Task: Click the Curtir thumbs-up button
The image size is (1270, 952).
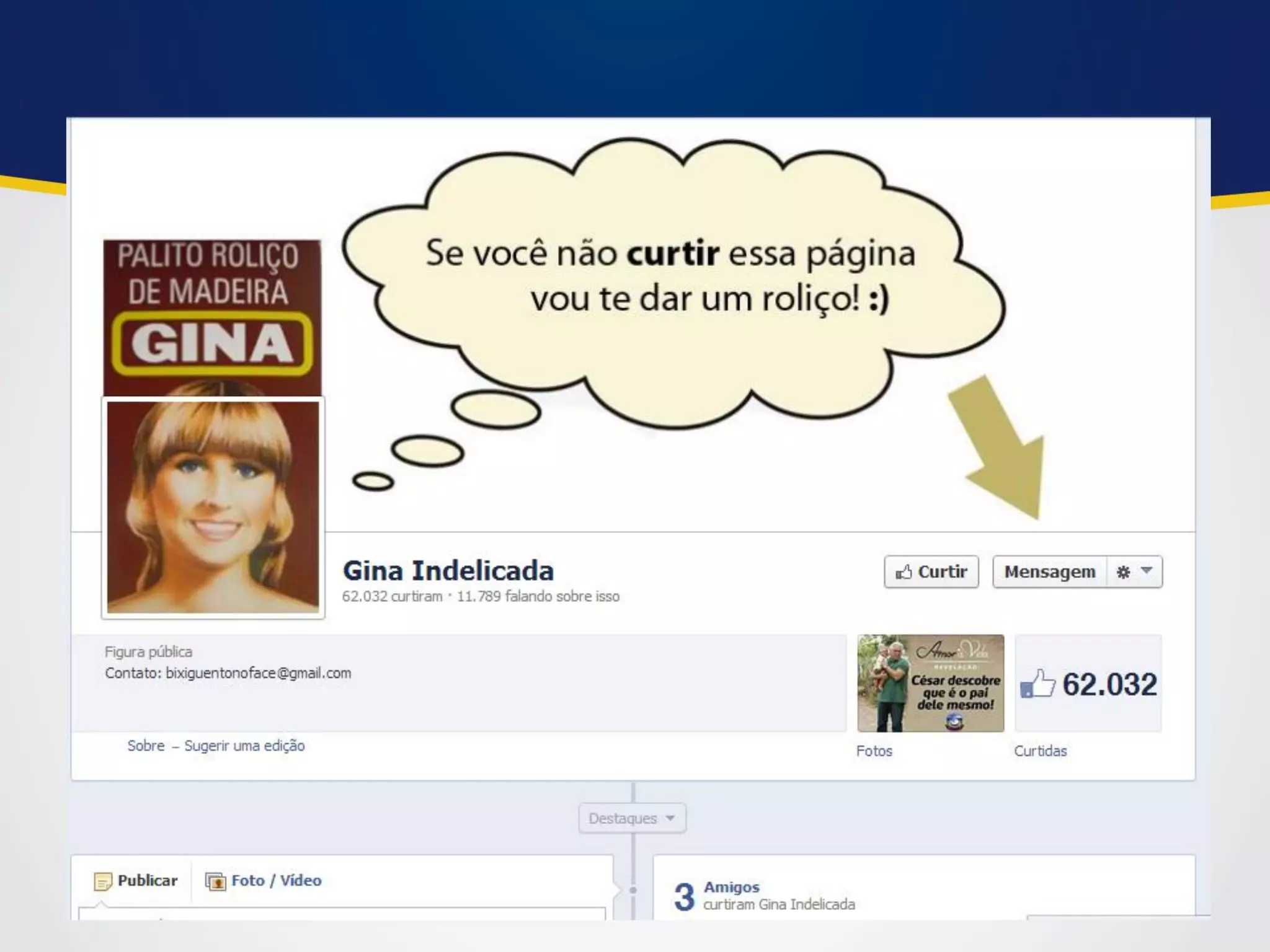Action: pyautogui.click(x=931, y=571)
